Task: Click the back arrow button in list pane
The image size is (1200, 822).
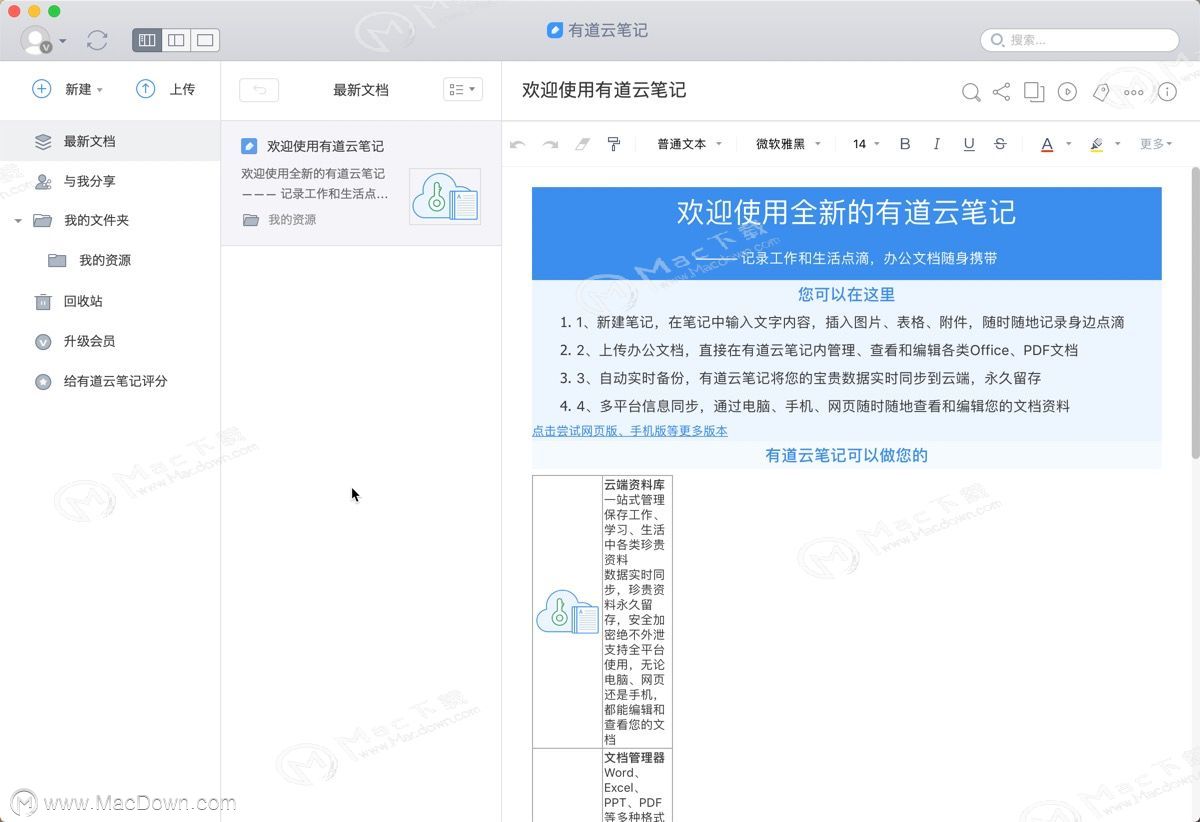Action: (259, 90)
